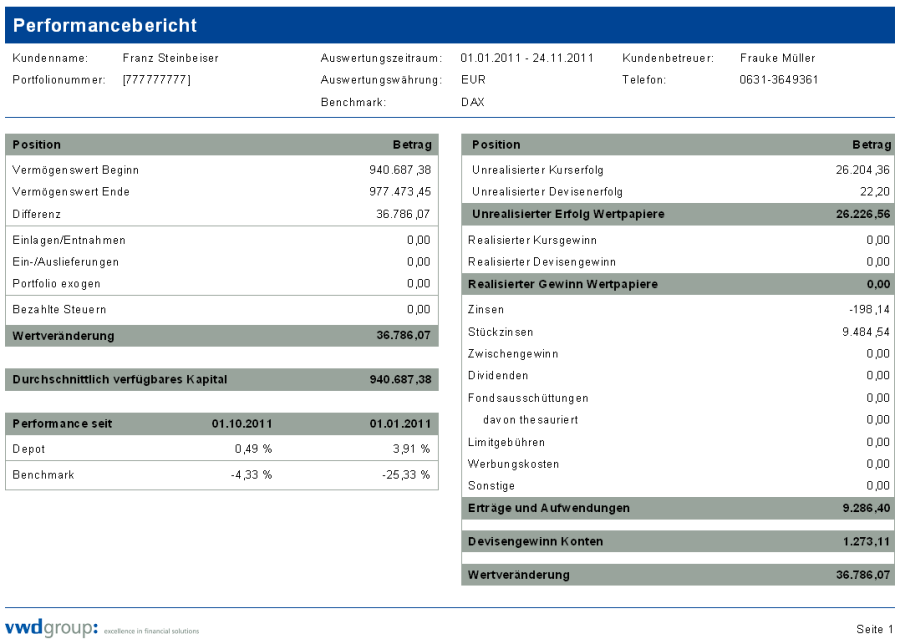The image size is (900, 639).
Task: Select the Depot performance value 3,91 %
Action: (411, 449)
